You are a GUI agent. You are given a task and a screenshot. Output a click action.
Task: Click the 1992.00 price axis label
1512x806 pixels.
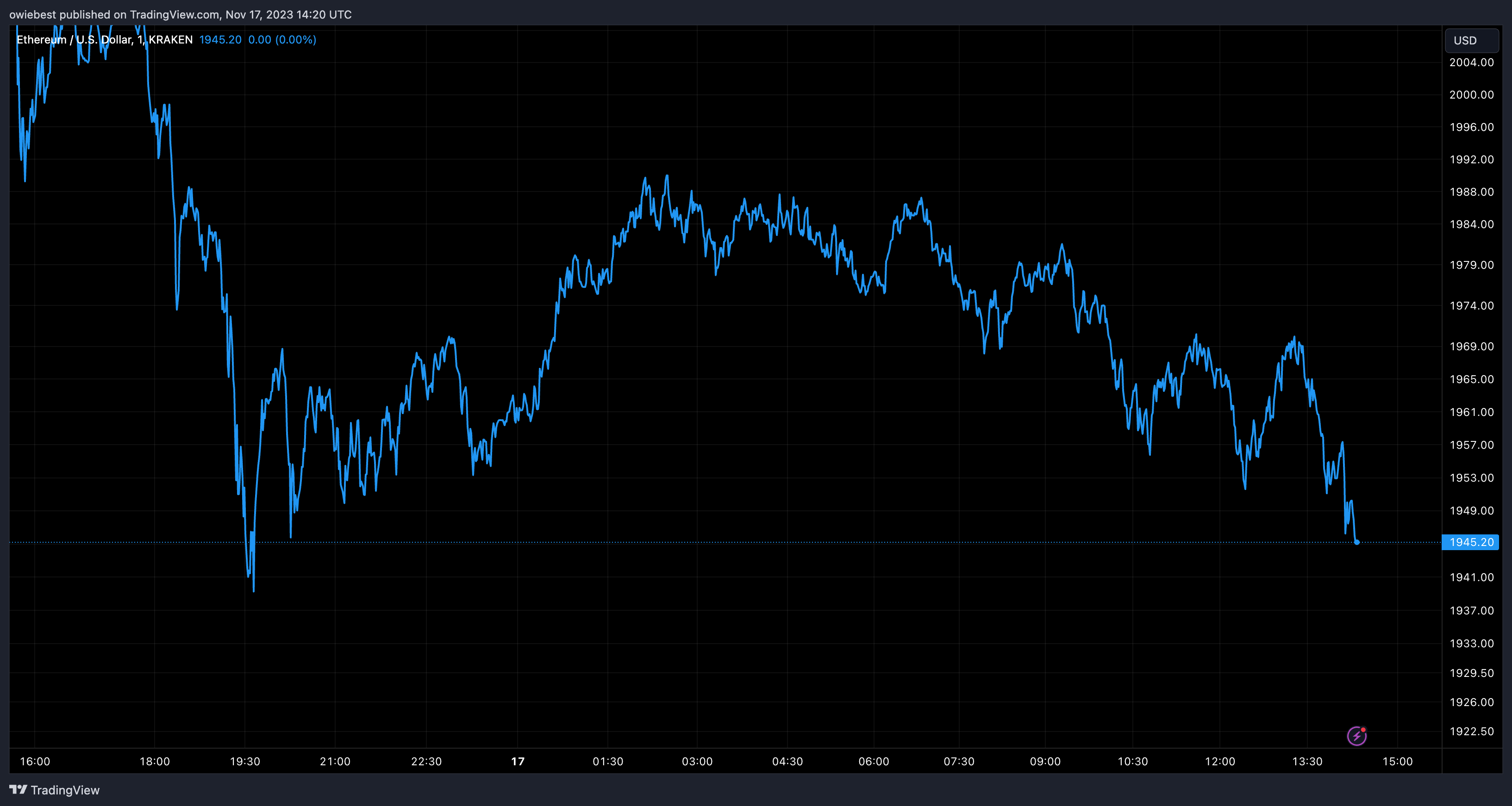pyautogui.click(x=1472, y=160)
